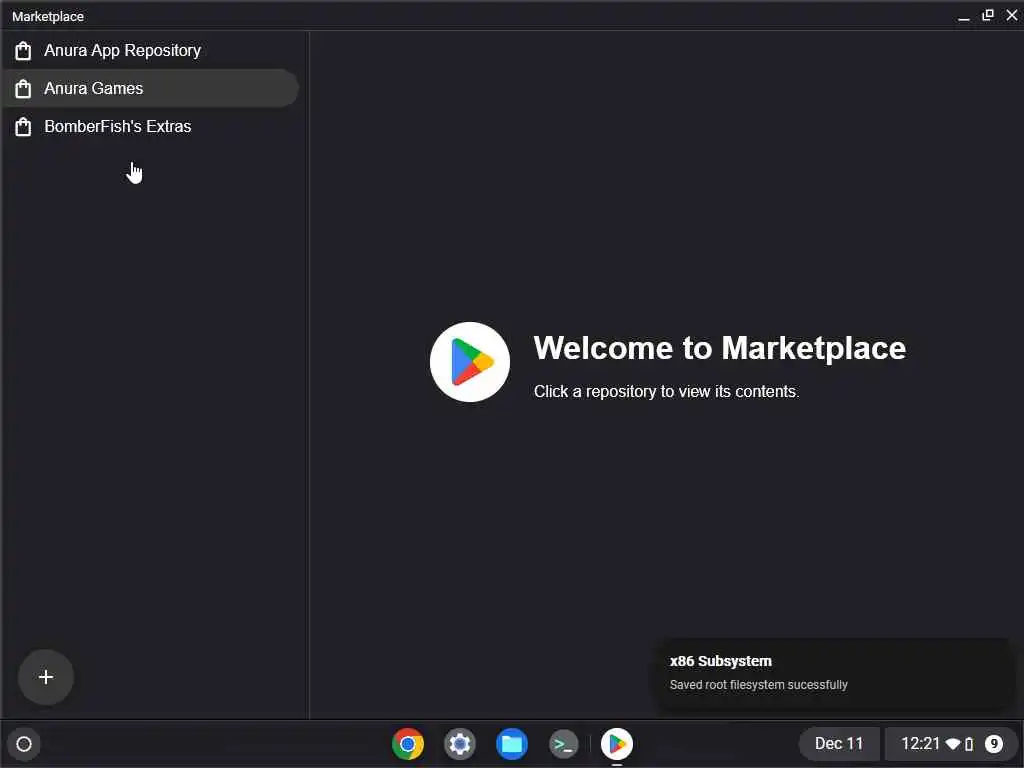Open the Files app from the shelf
The height and width of the screenshot is (768, 1024).
(x=512, y=744)
